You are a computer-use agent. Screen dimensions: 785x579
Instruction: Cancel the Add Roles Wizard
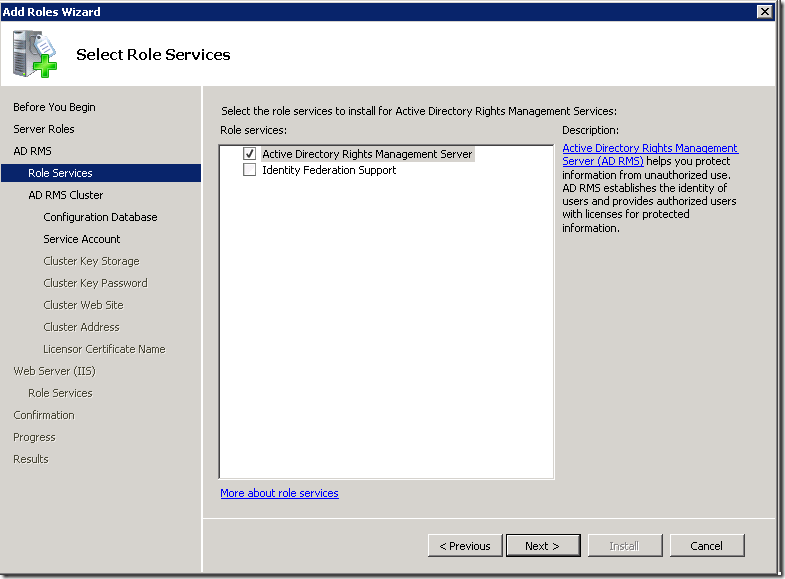click(707, 545)
